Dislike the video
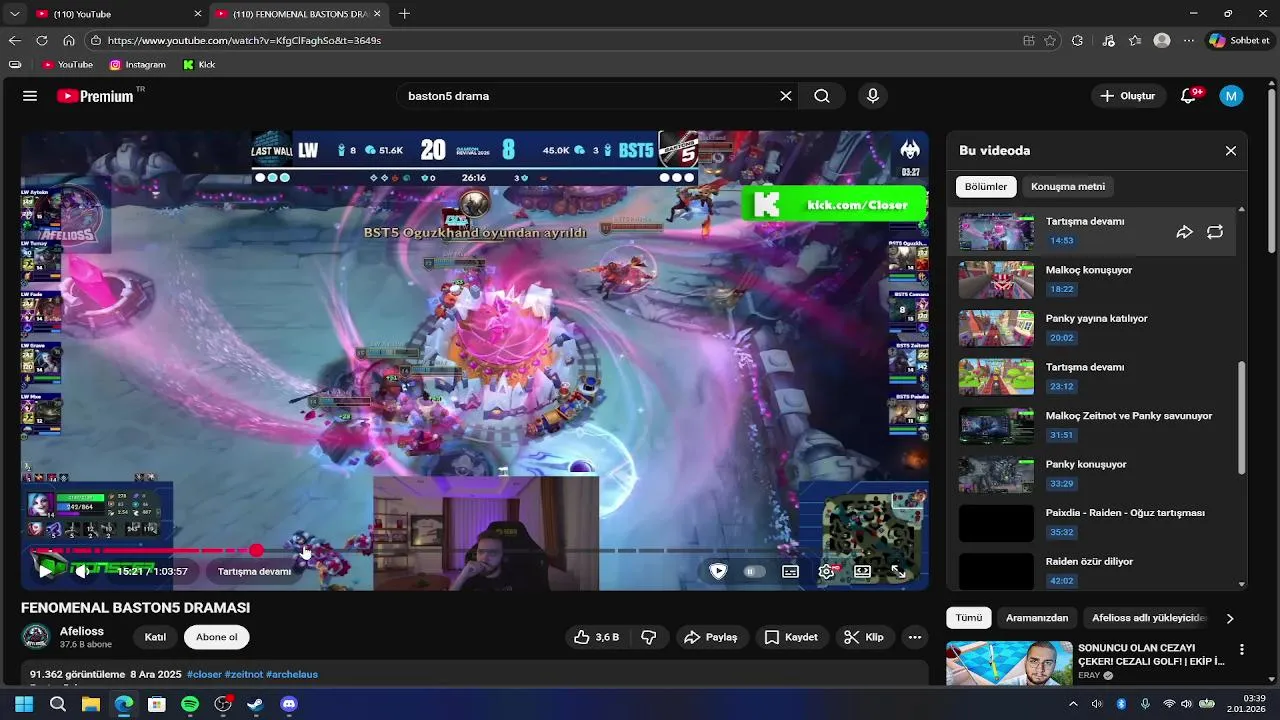Viewport: 1280px width, 720px height. [x=649, y=637]
